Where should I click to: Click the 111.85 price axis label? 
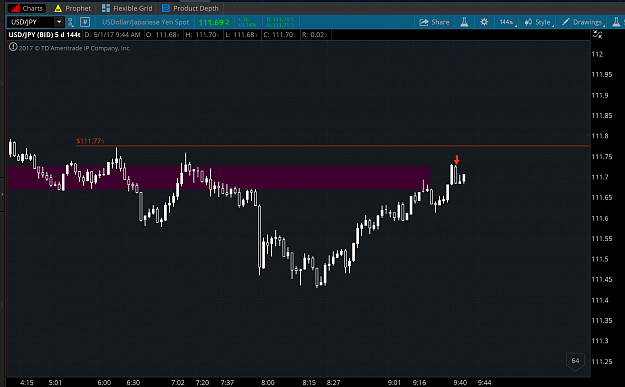tap(602, 116)
